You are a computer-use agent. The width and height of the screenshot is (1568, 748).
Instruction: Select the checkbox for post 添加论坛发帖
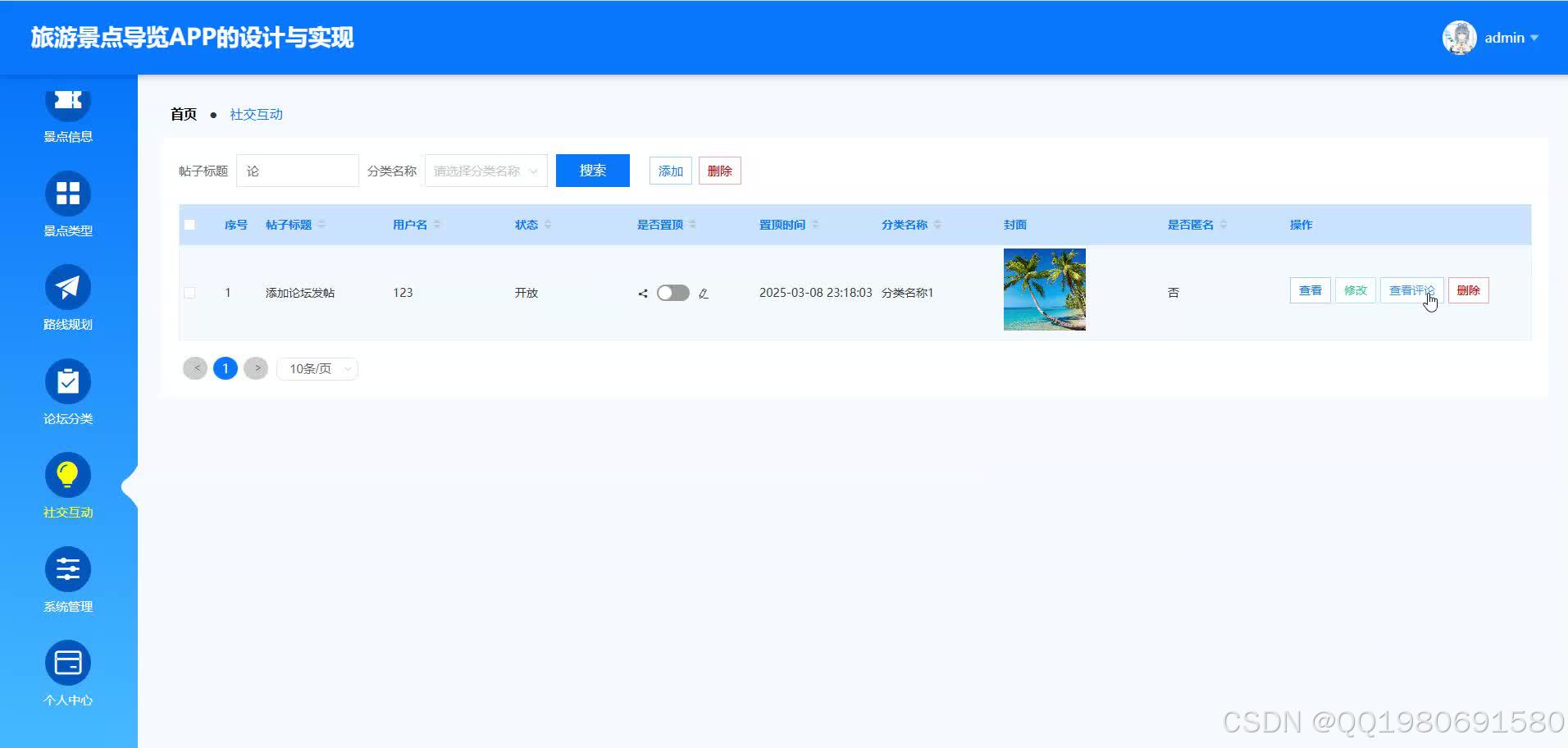click(189, 293)
